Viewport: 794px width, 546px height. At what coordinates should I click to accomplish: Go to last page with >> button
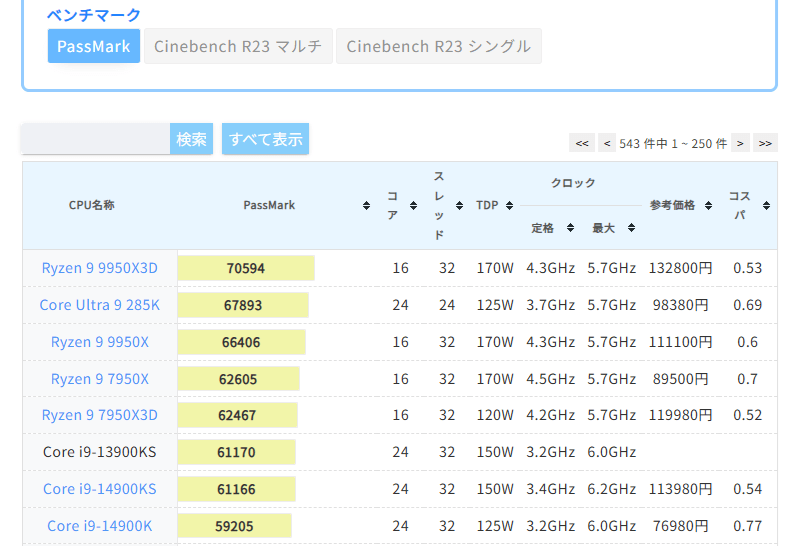765,143
